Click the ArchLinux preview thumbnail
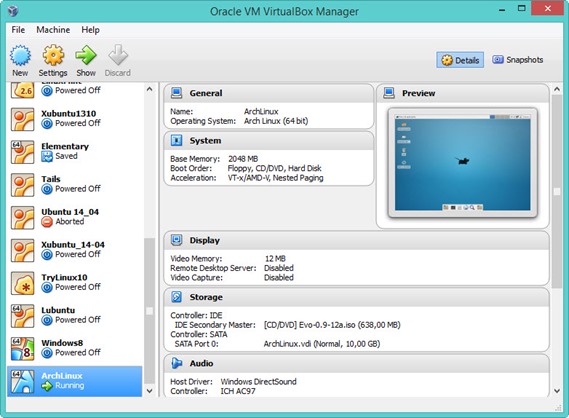Screen dimensions: 569x418 tap(463, 163)
